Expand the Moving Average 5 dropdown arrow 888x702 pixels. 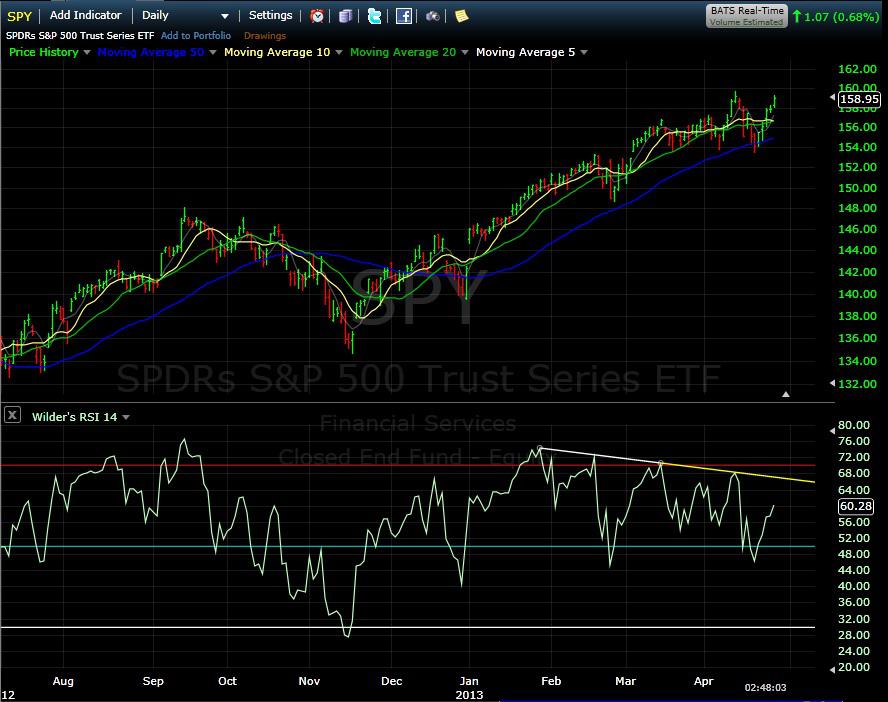[x=583, y=52]
